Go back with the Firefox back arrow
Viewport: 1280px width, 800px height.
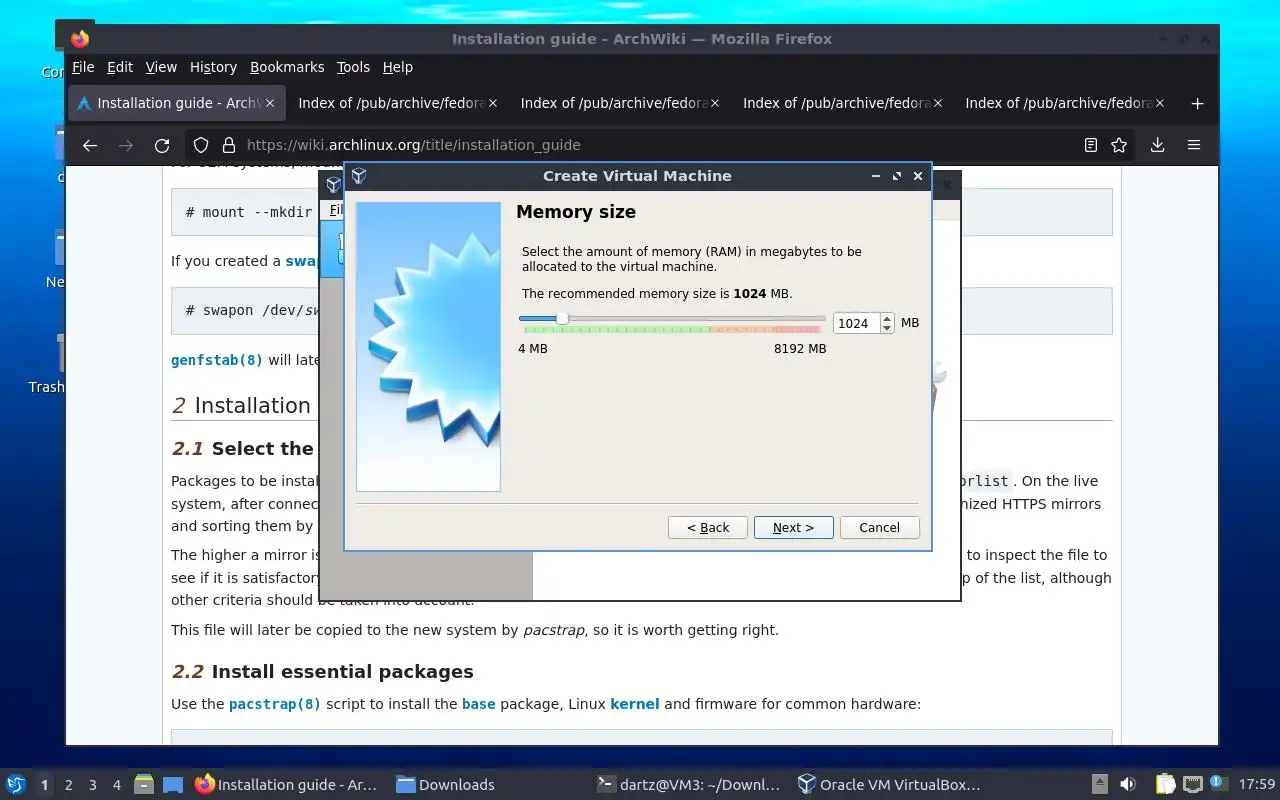90,145
